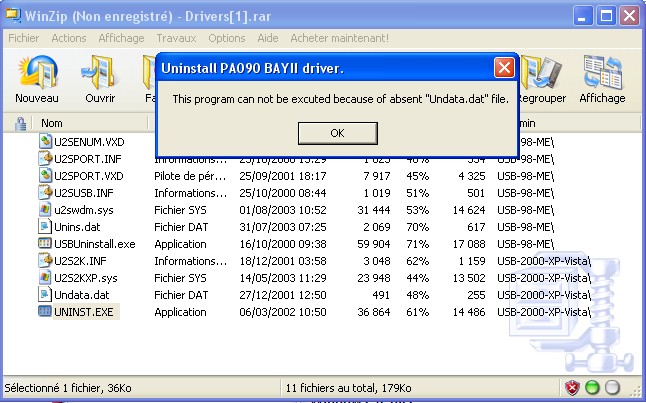Click the 70% ratio of Unins.dat
The image size is (646, 403).
(417, 227)
